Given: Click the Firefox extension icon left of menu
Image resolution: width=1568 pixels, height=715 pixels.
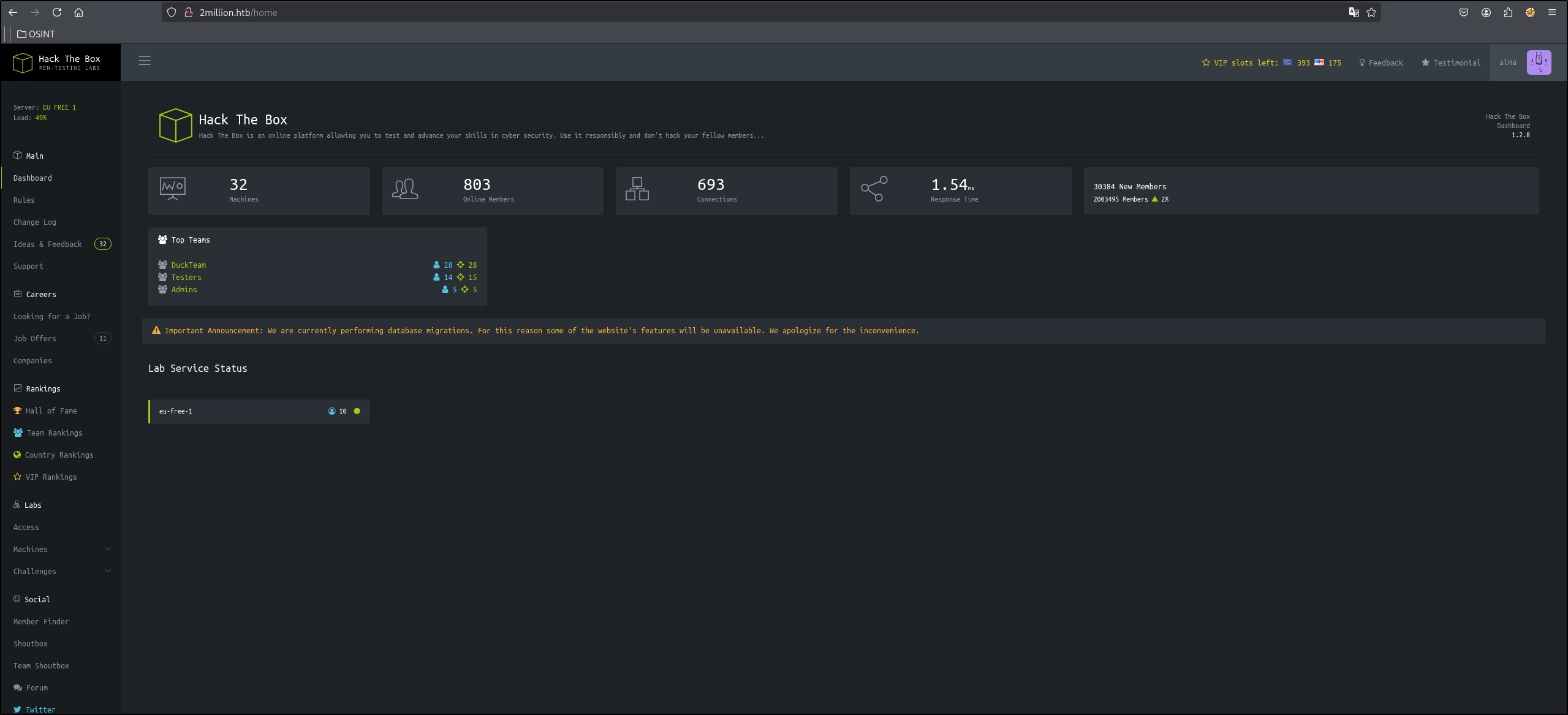Looking at the screenshot, I should point(1530,12).
